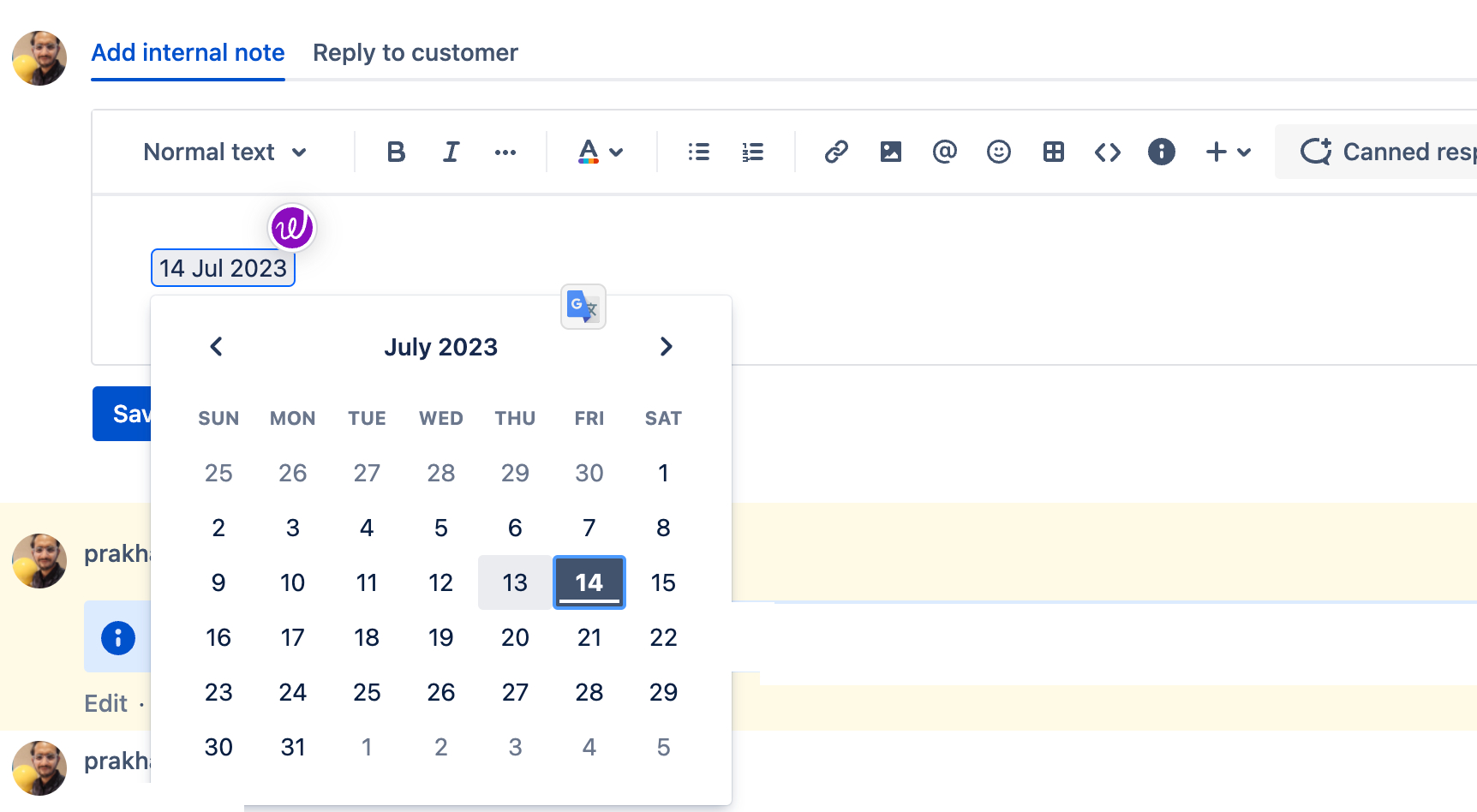Select July 9 in the calendar

(218, 582)
